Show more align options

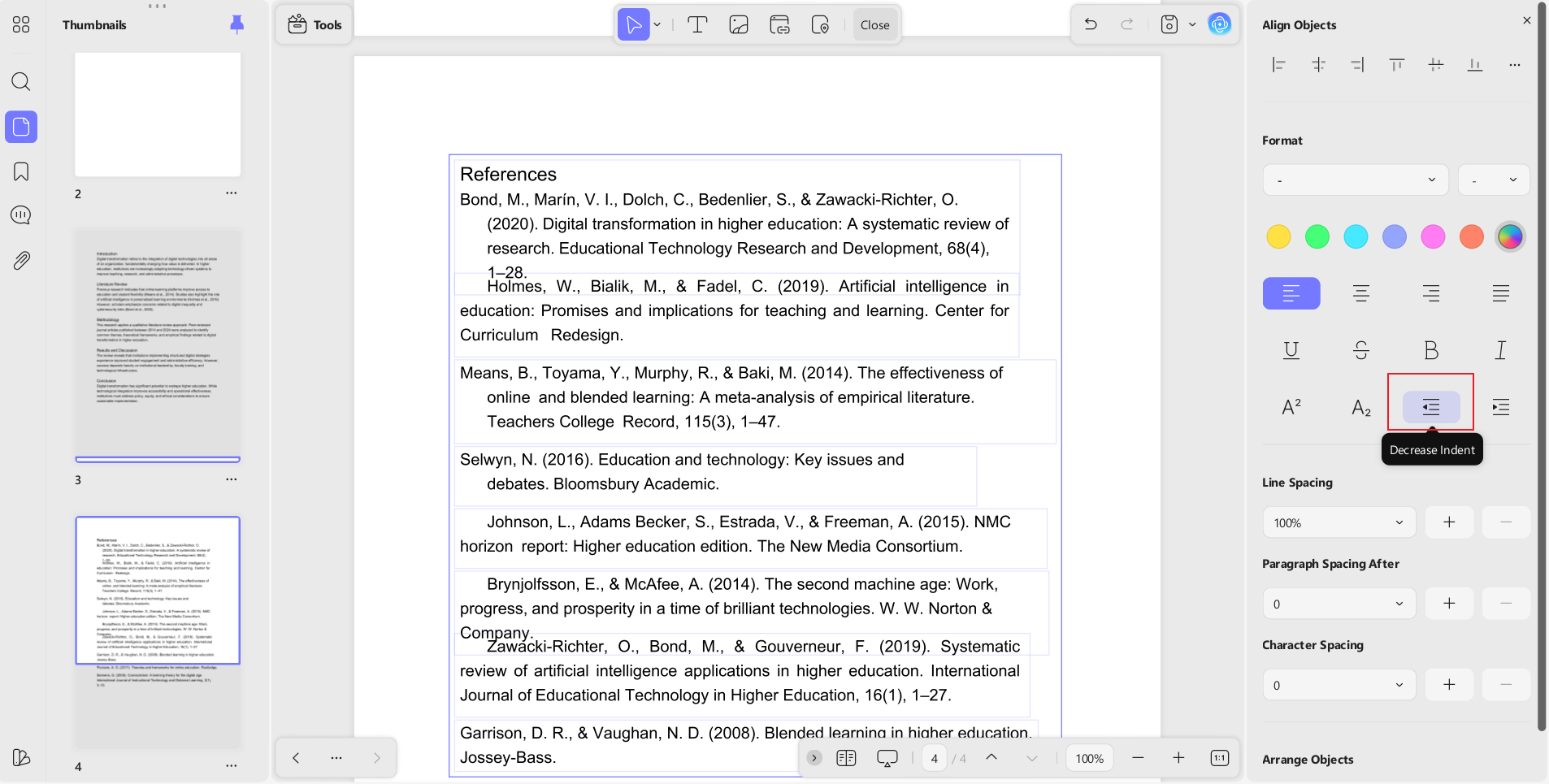coord(1515,65)
